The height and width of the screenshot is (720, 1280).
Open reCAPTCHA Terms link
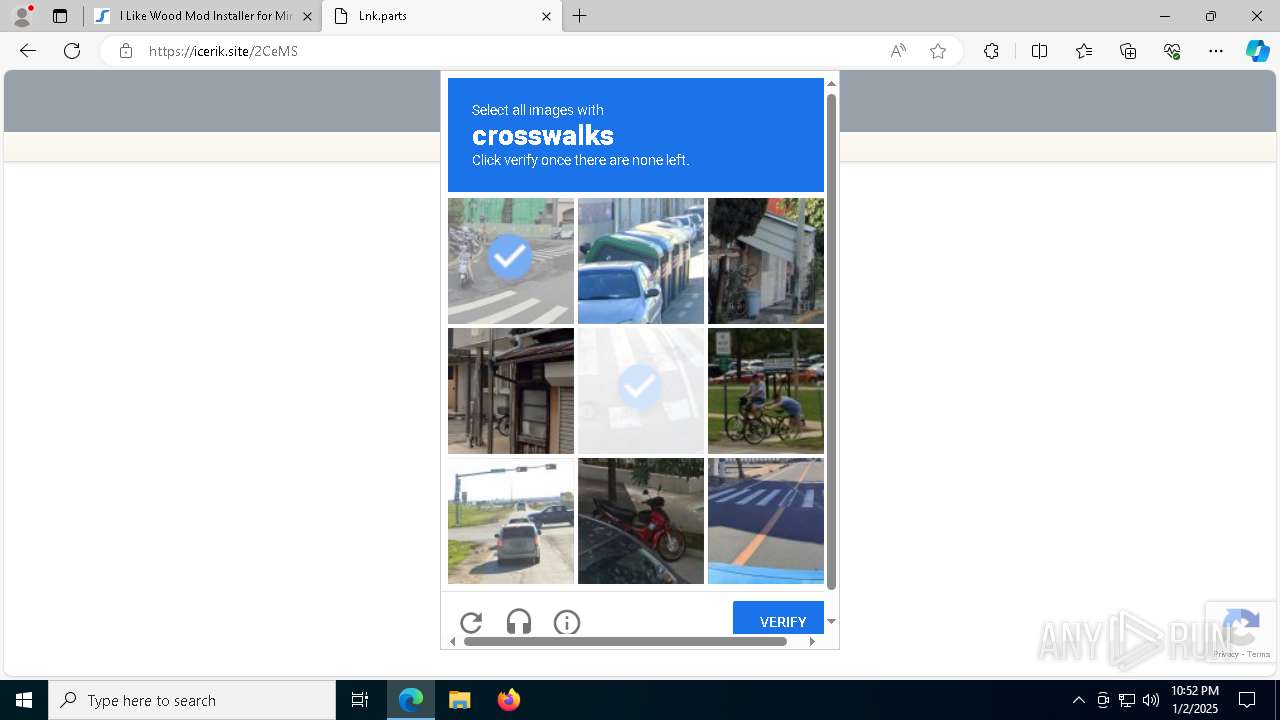point(1259,654)
